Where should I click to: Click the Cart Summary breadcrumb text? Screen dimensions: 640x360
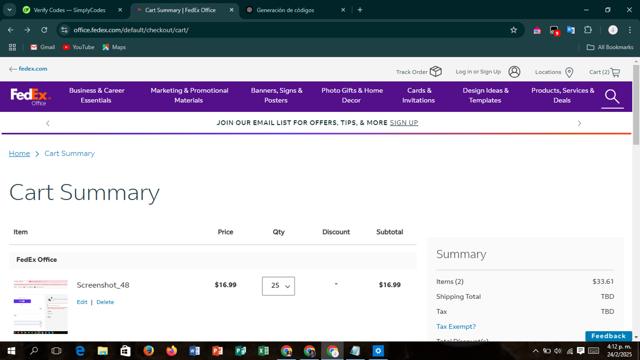tap(69, 153)
